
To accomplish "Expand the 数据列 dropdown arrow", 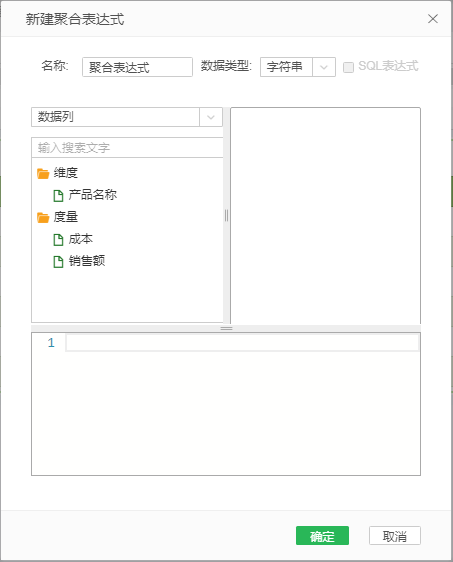I will (211, 117).
